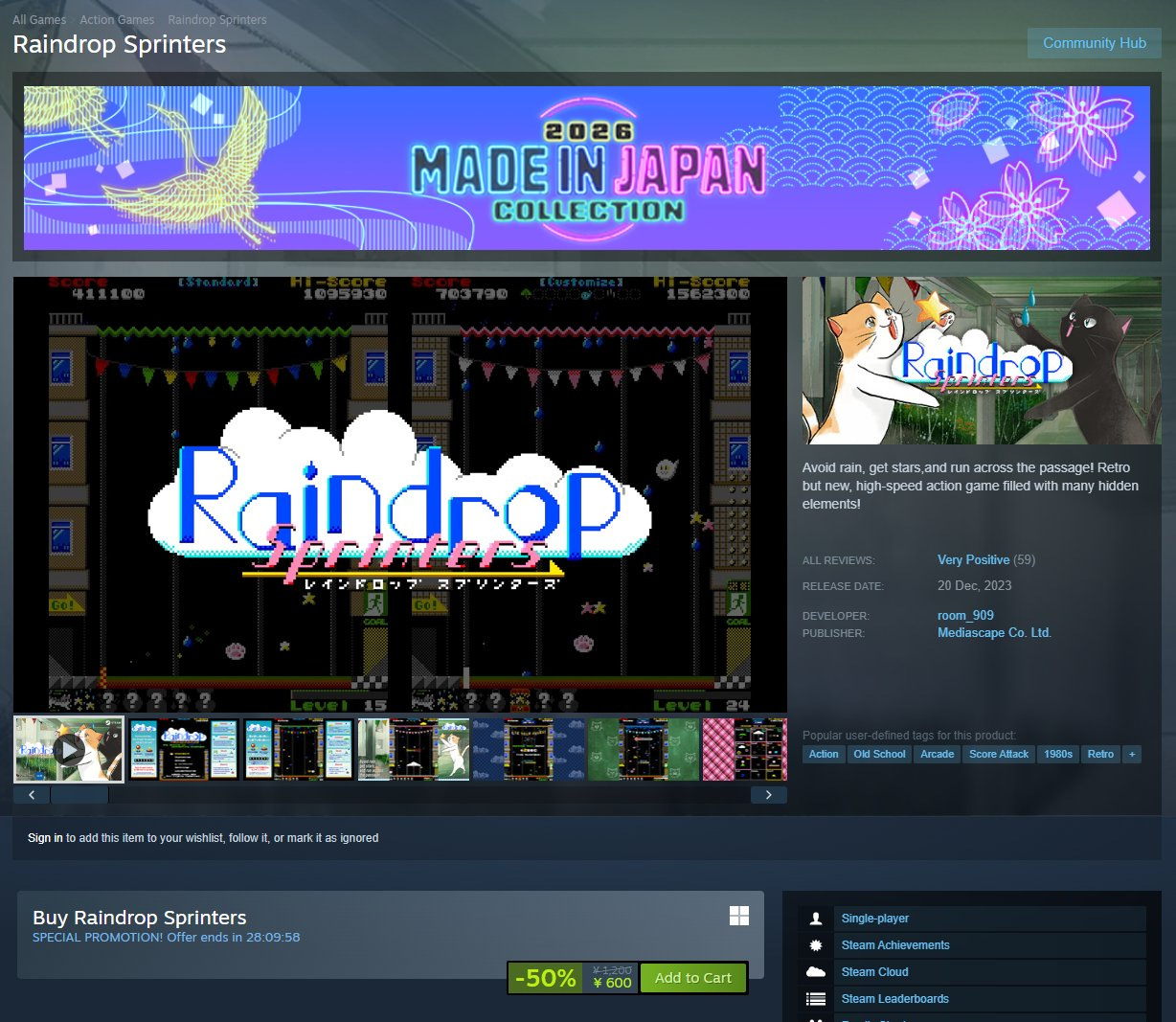Image resolution: width=1176 pixels, height=1022 pixels.
Task: Open developer room_909 link
Action: [965, 615]
